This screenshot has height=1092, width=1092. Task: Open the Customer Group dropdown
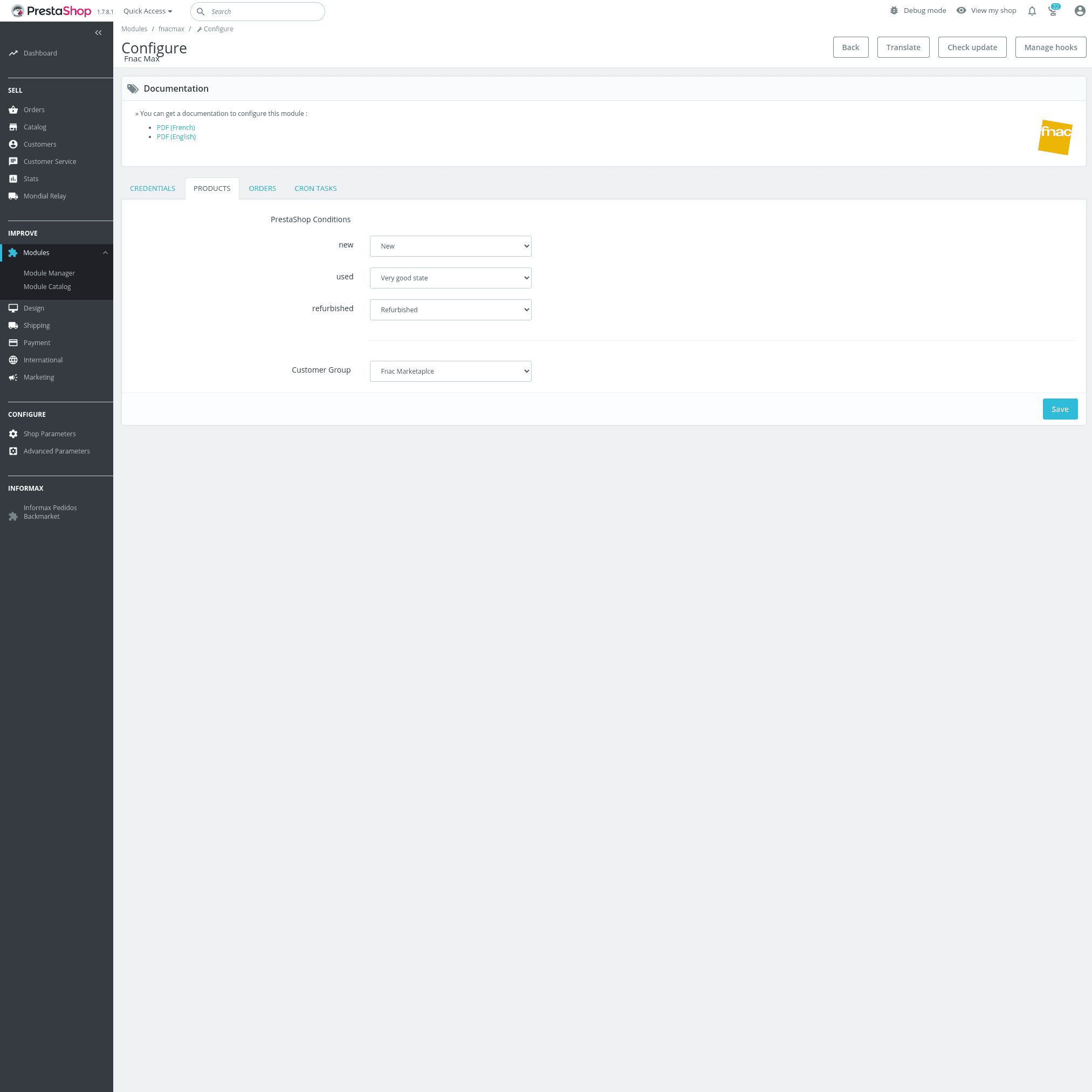(x=450, y=372)
